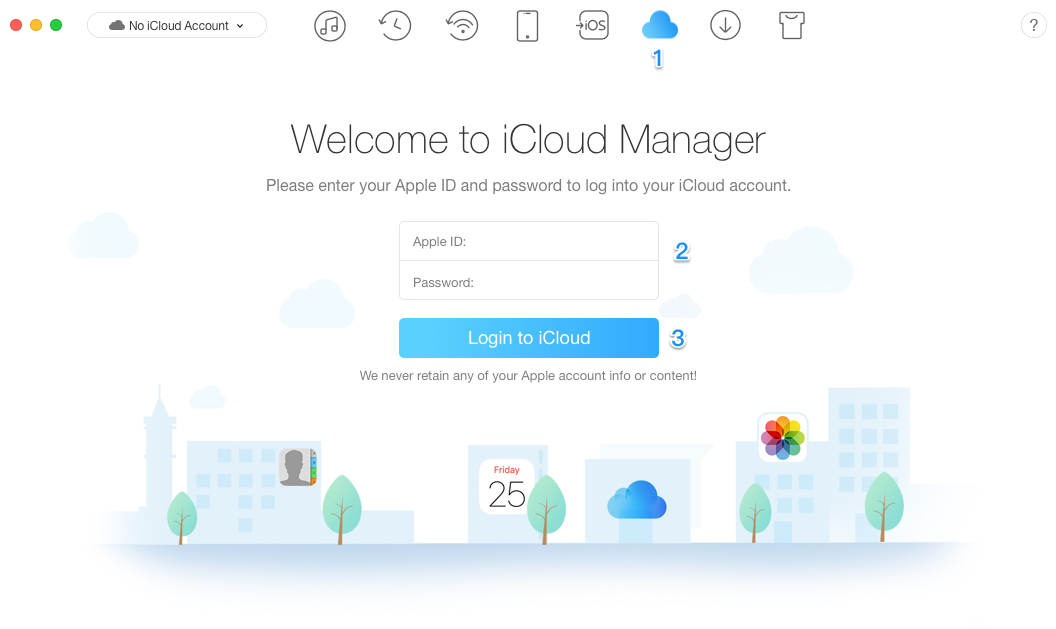Click the 'Please enter your Apple ID' instruction
1056x629 pixels.
[528, 185]
